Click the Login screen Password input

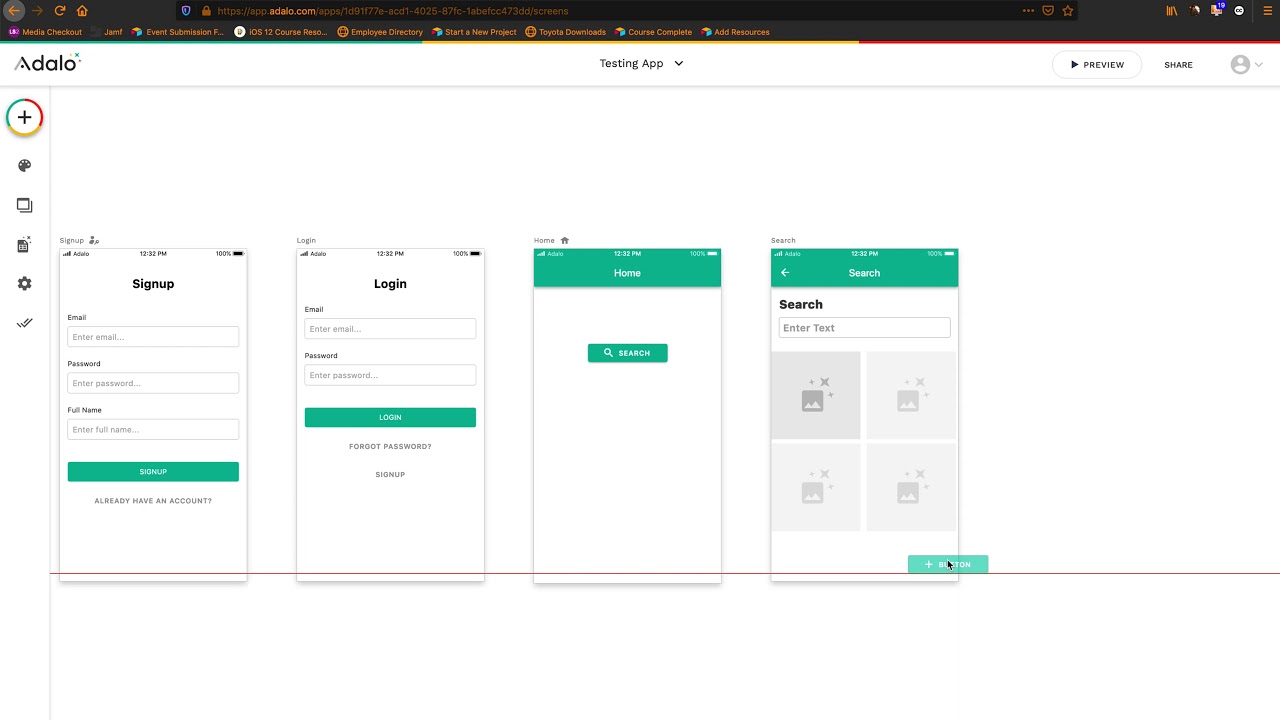pyautogui.click(x=390, y=375)
